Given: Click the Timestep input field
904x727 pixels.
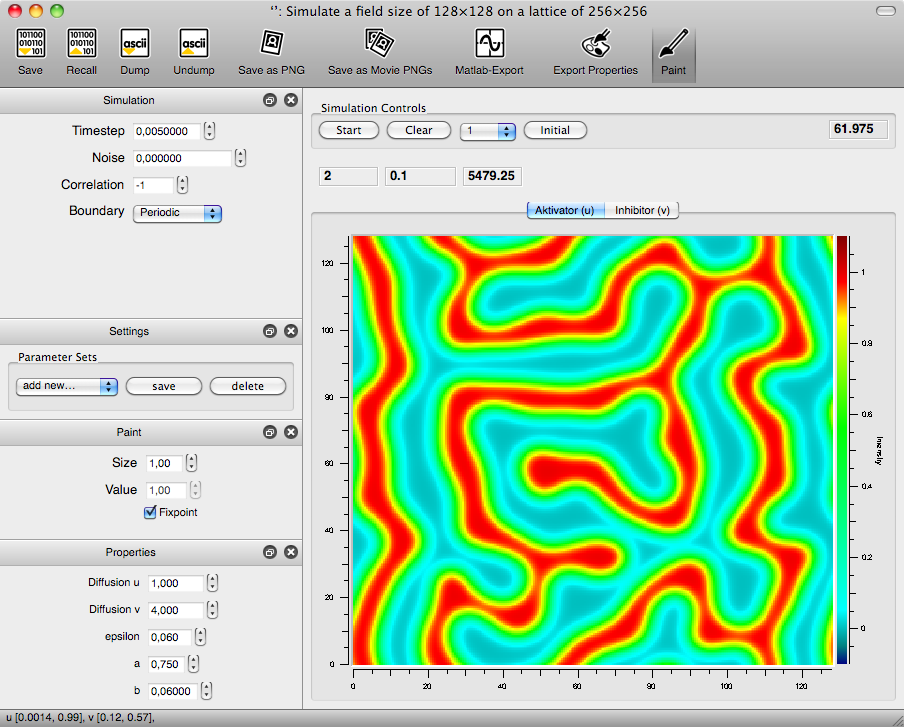Looking at the screenshot, I should pyautogui.click(x=166, y=131).
